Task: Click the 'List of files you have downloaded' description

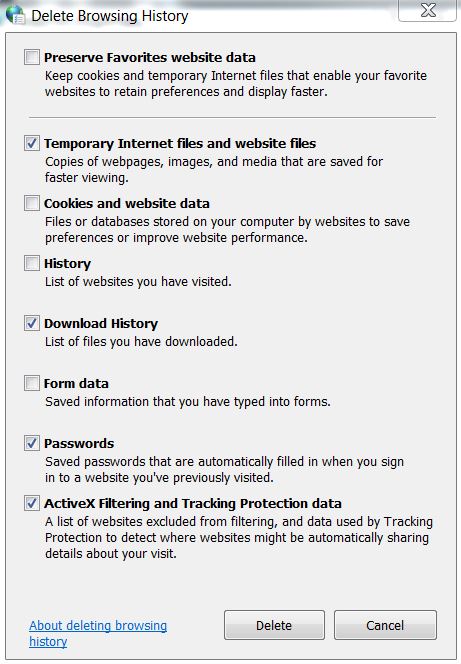Action: (141, 342)
